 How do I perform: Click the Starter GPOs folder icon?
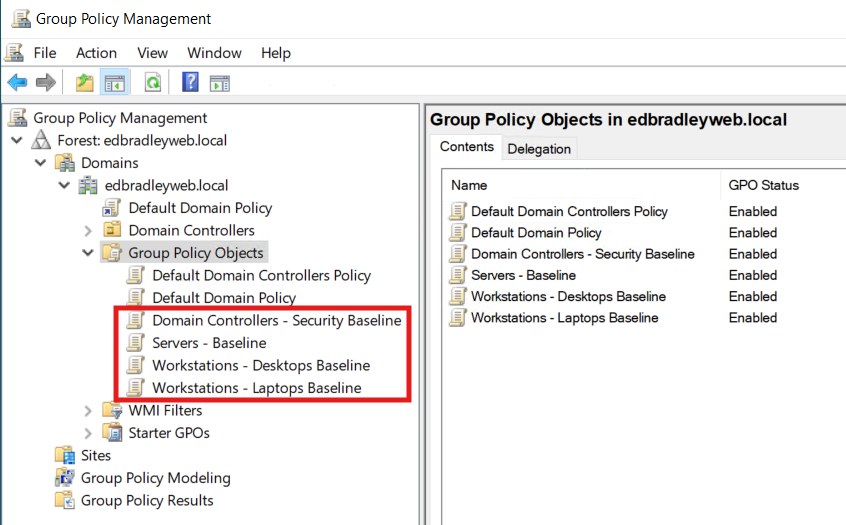click(x=112, y=432)
